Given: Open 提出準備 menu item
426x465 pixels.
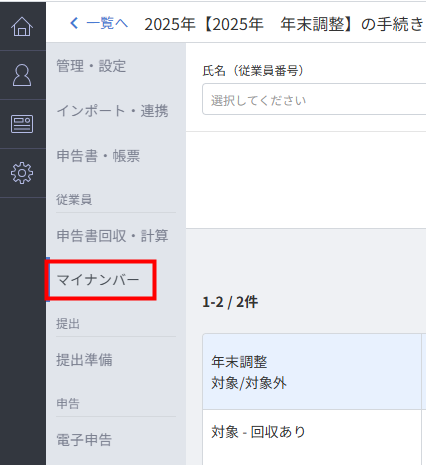Looking at the screenshot, I should [84, 360].
